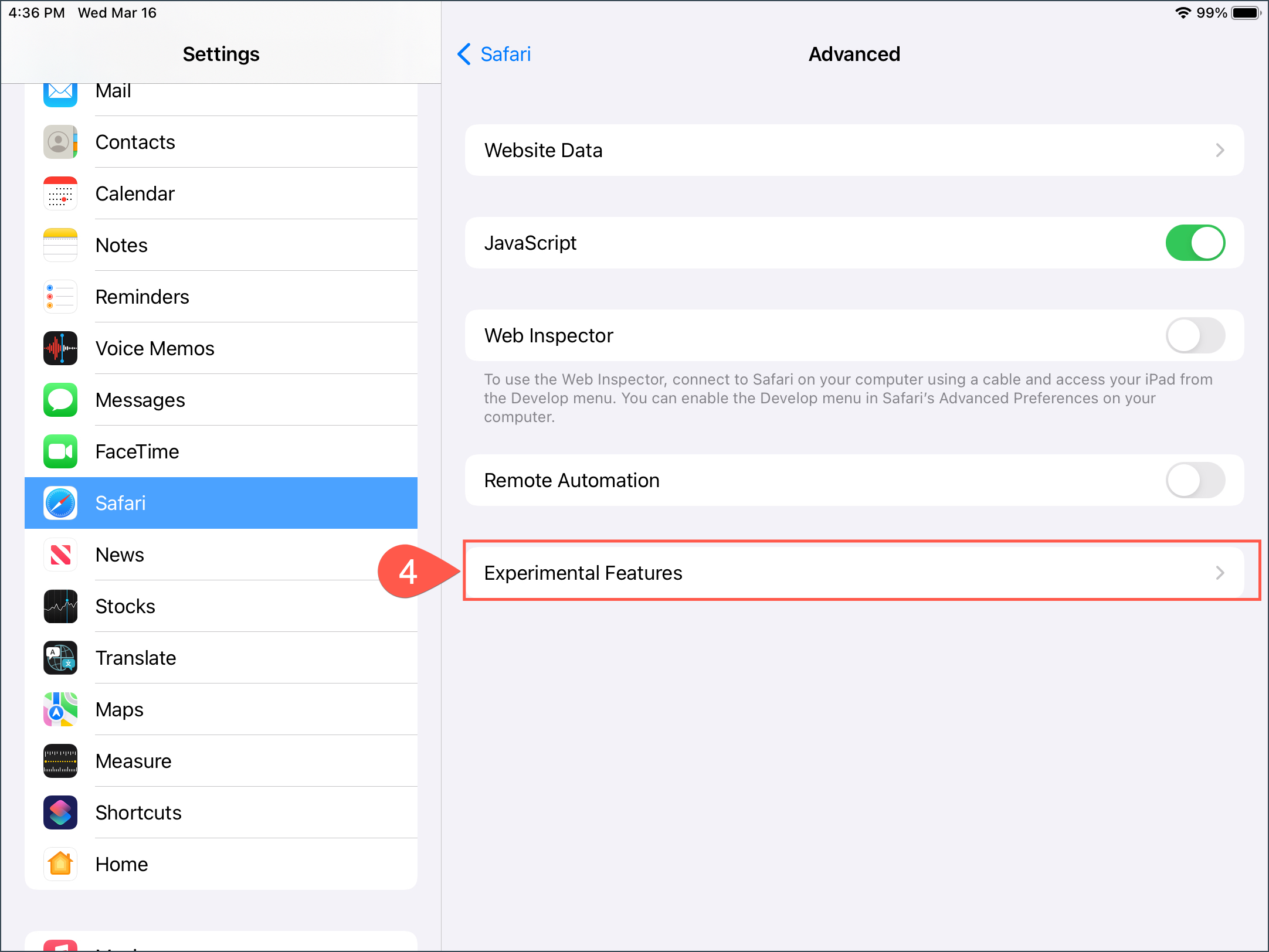
Task: Go back to Safari settings
Action: 494,54
